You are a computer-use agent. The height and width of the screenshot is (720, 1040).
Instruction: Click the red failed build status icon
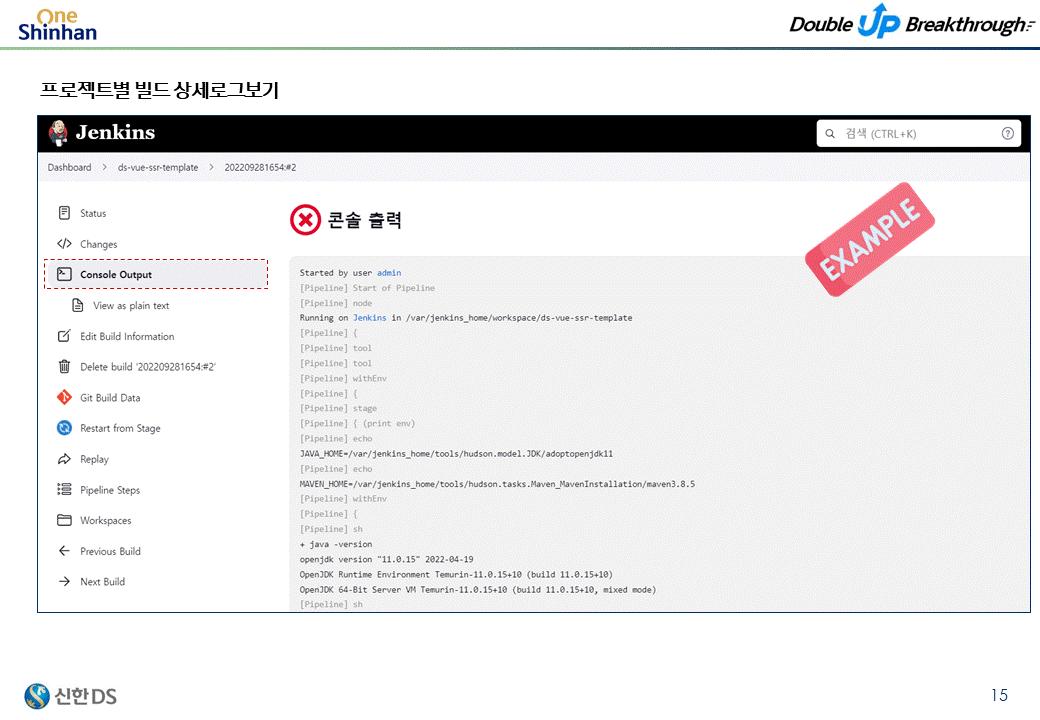point(306,219)
